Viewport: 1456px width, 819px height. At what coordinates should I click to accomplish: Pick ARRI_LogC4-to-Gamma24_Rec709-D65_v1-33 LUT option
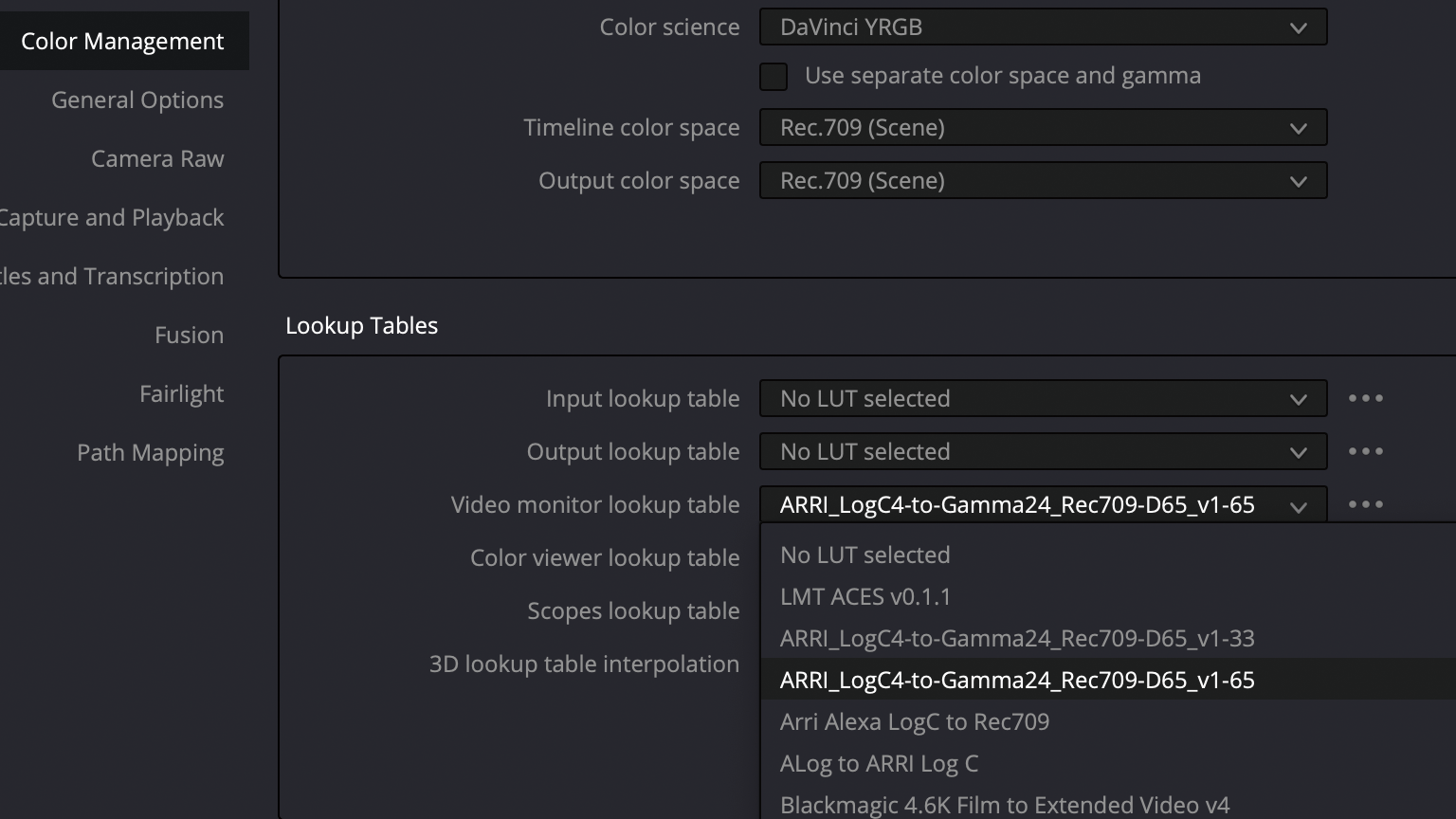pos(1016,639)
